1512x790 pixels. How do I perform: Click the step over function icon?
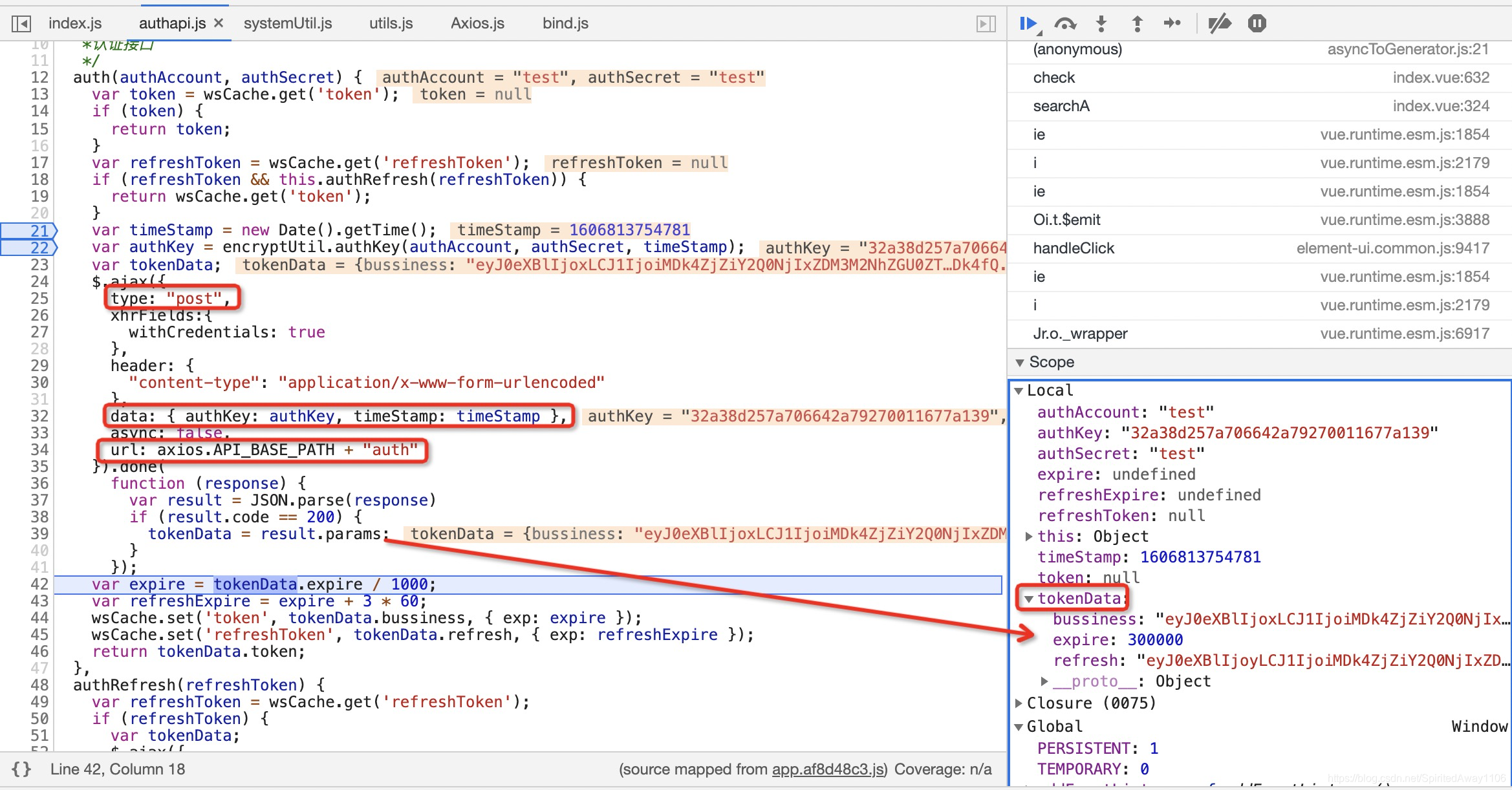tap(1064, 24)
